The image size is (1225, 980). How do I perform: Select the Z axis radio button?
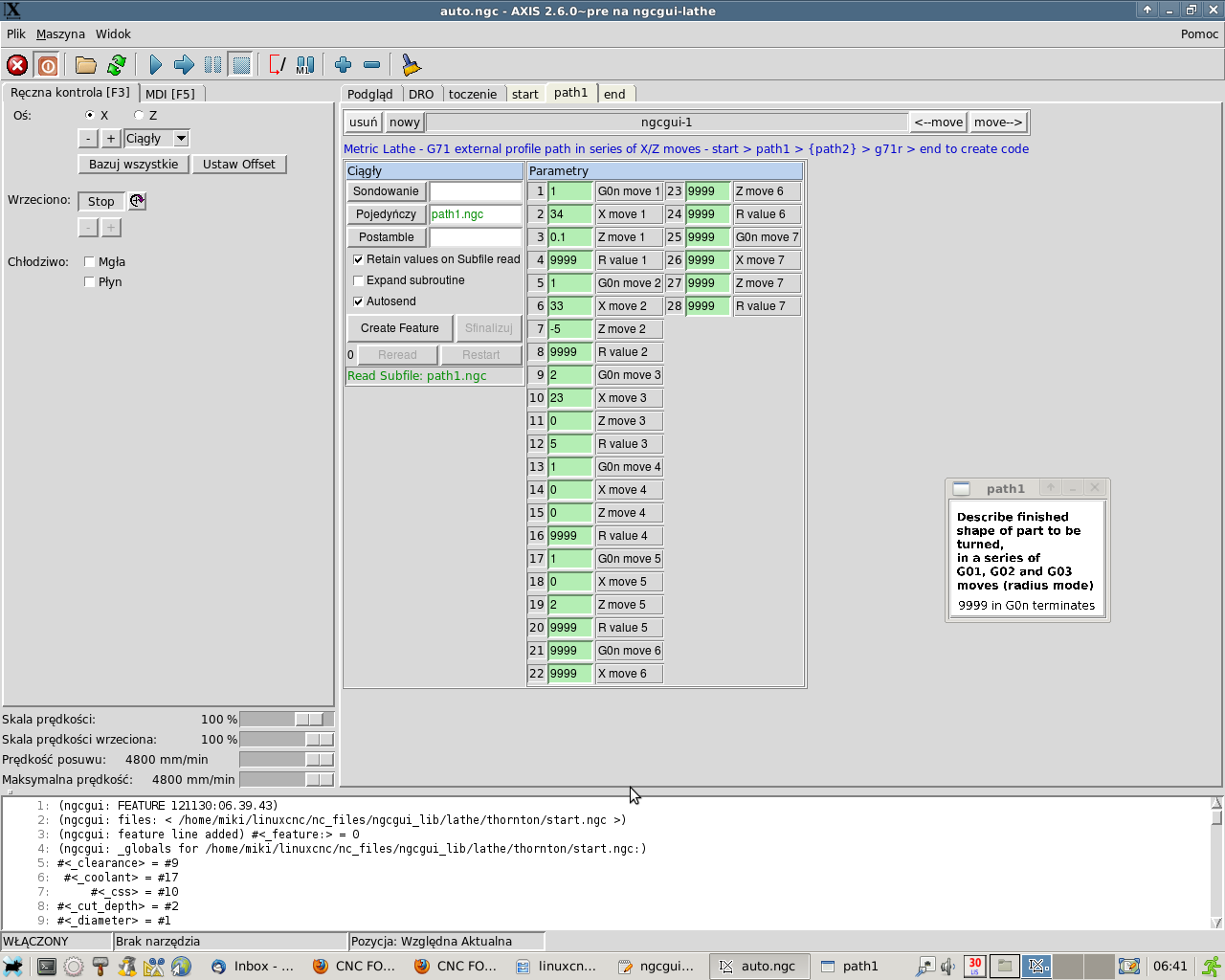pos(139,115)
